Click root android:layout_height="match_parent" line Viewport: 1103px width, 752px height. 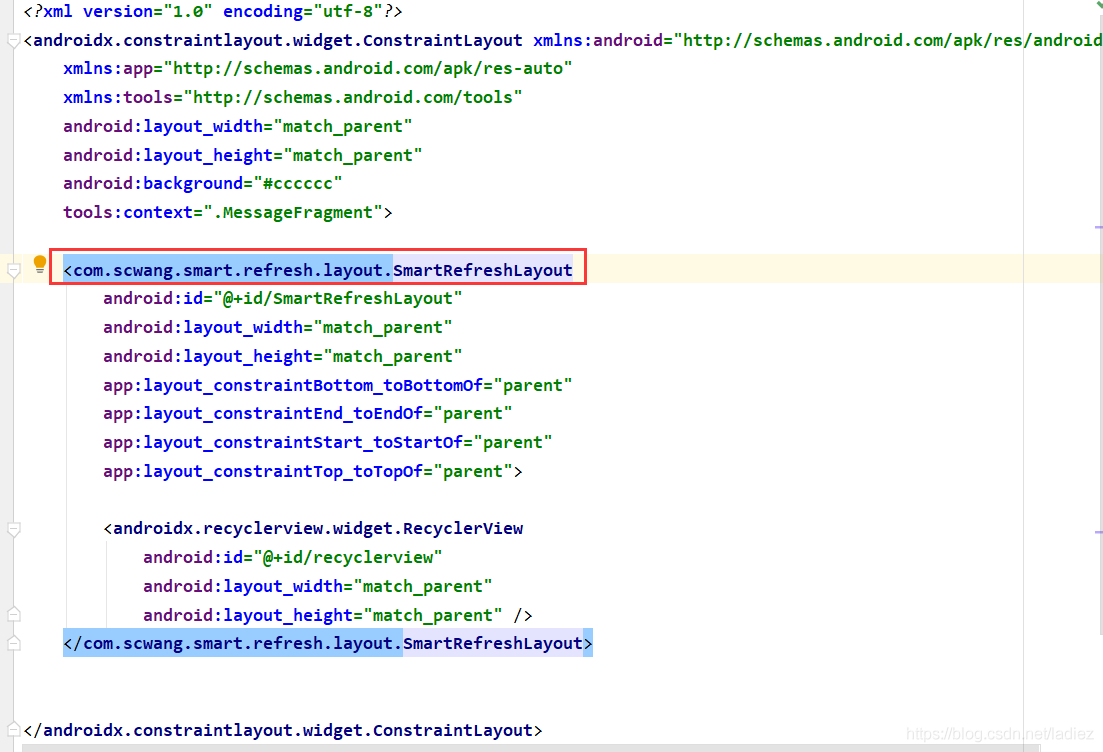pyautogui.click(x=243, y=155)
